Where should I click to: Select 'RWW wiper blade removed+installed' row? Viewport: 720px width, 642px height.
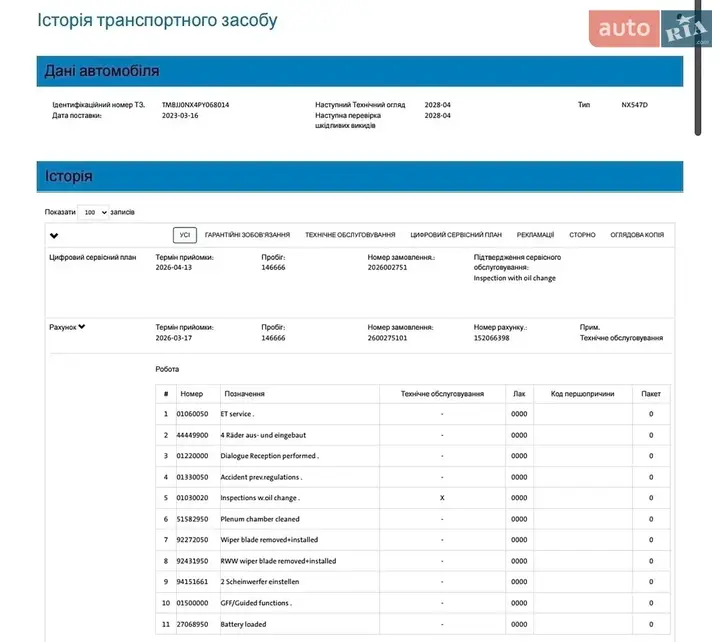(x=413, y=561)
